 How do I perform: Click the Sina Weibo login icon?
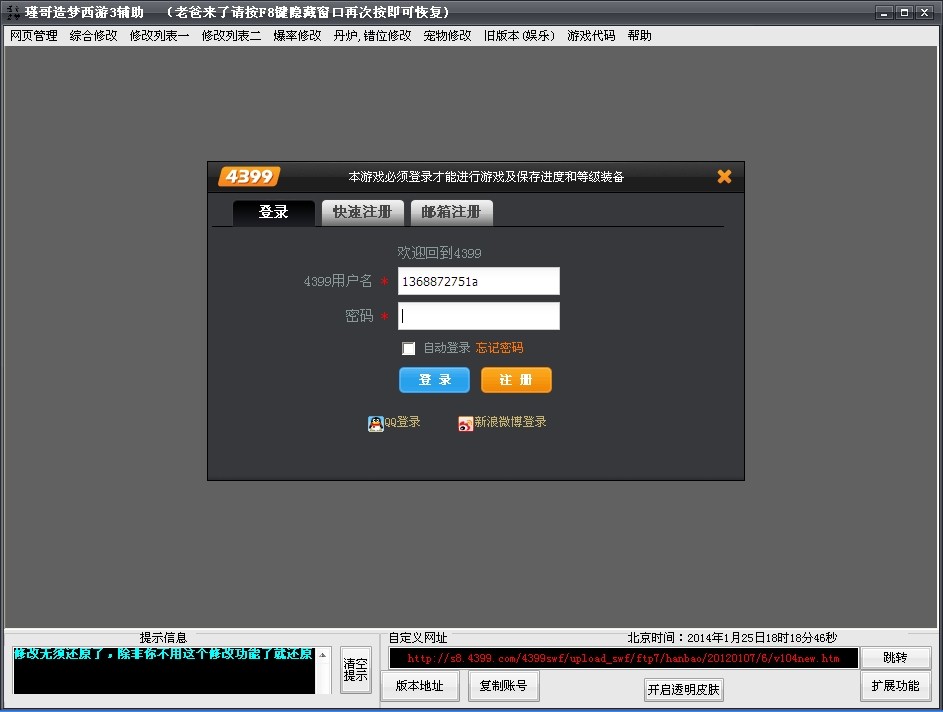pos(465,424)
